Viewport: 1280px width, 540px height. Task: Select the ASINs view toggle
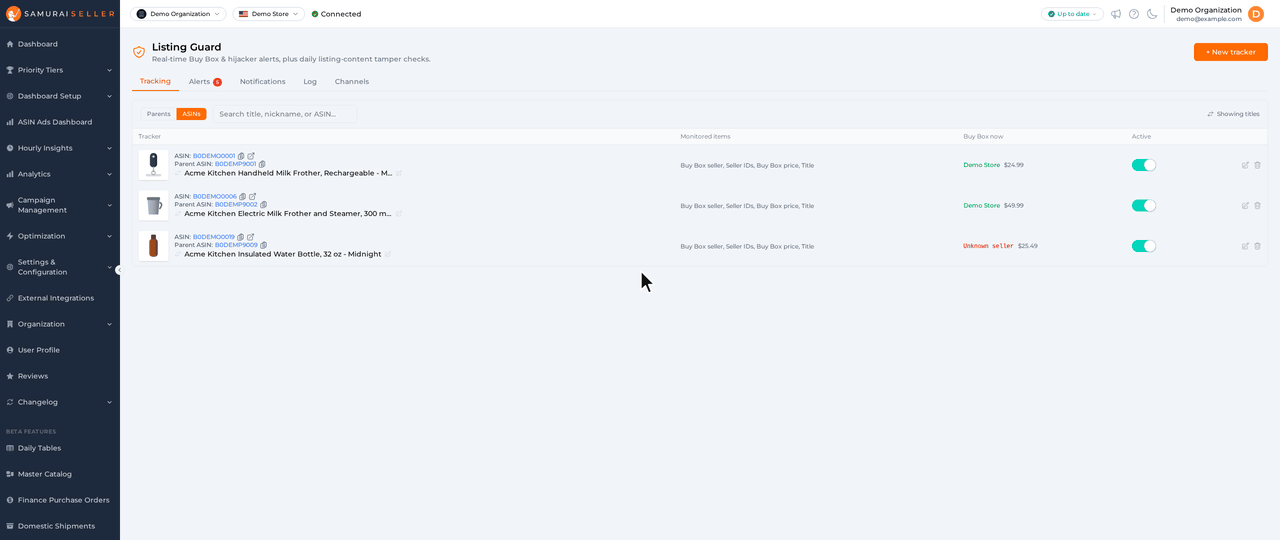pyautogui.click(x=191, y=114)
